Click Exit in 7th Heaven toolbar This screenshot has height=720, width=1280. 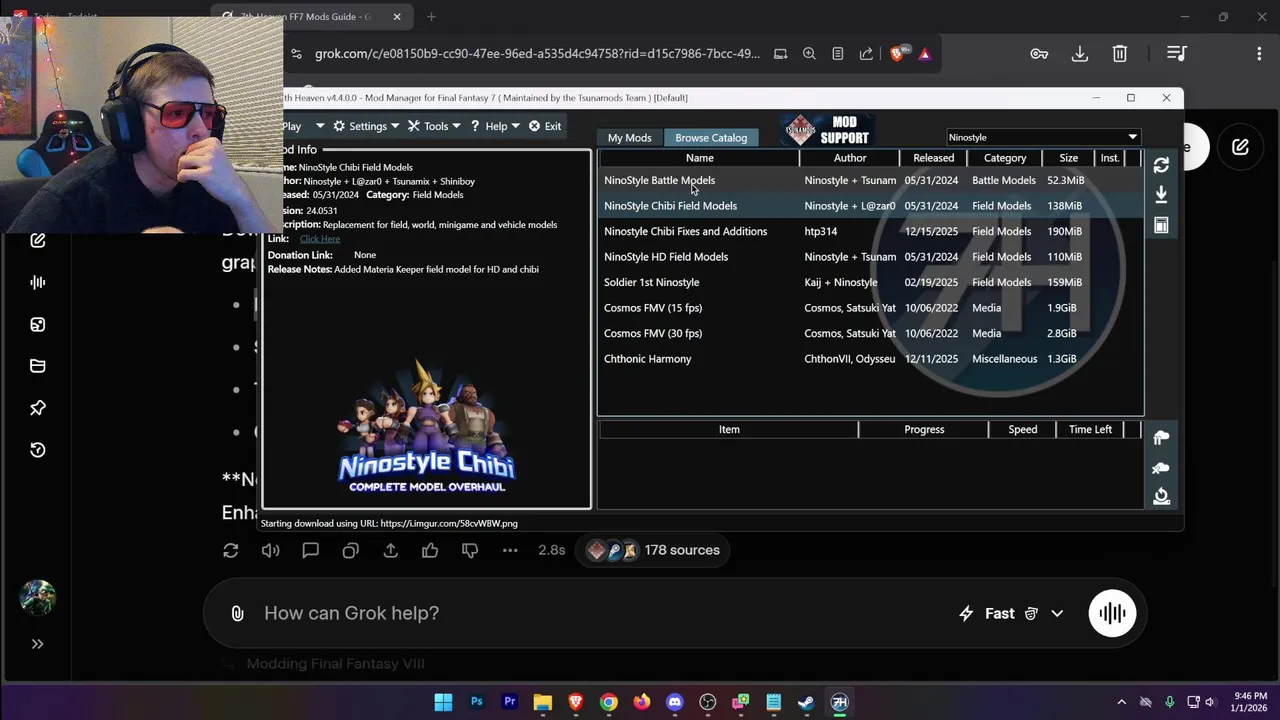[545, 126]
